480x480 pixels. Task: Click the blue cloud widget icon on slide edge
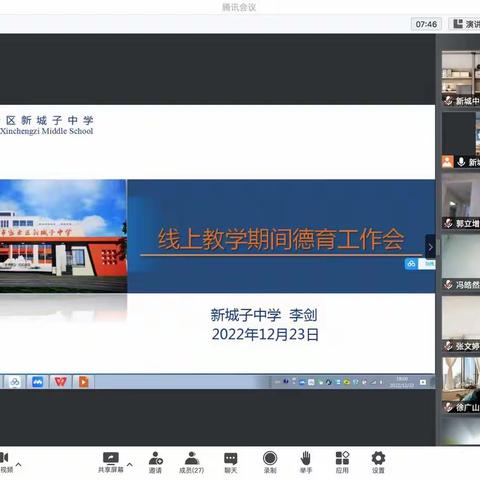point(411,264)
